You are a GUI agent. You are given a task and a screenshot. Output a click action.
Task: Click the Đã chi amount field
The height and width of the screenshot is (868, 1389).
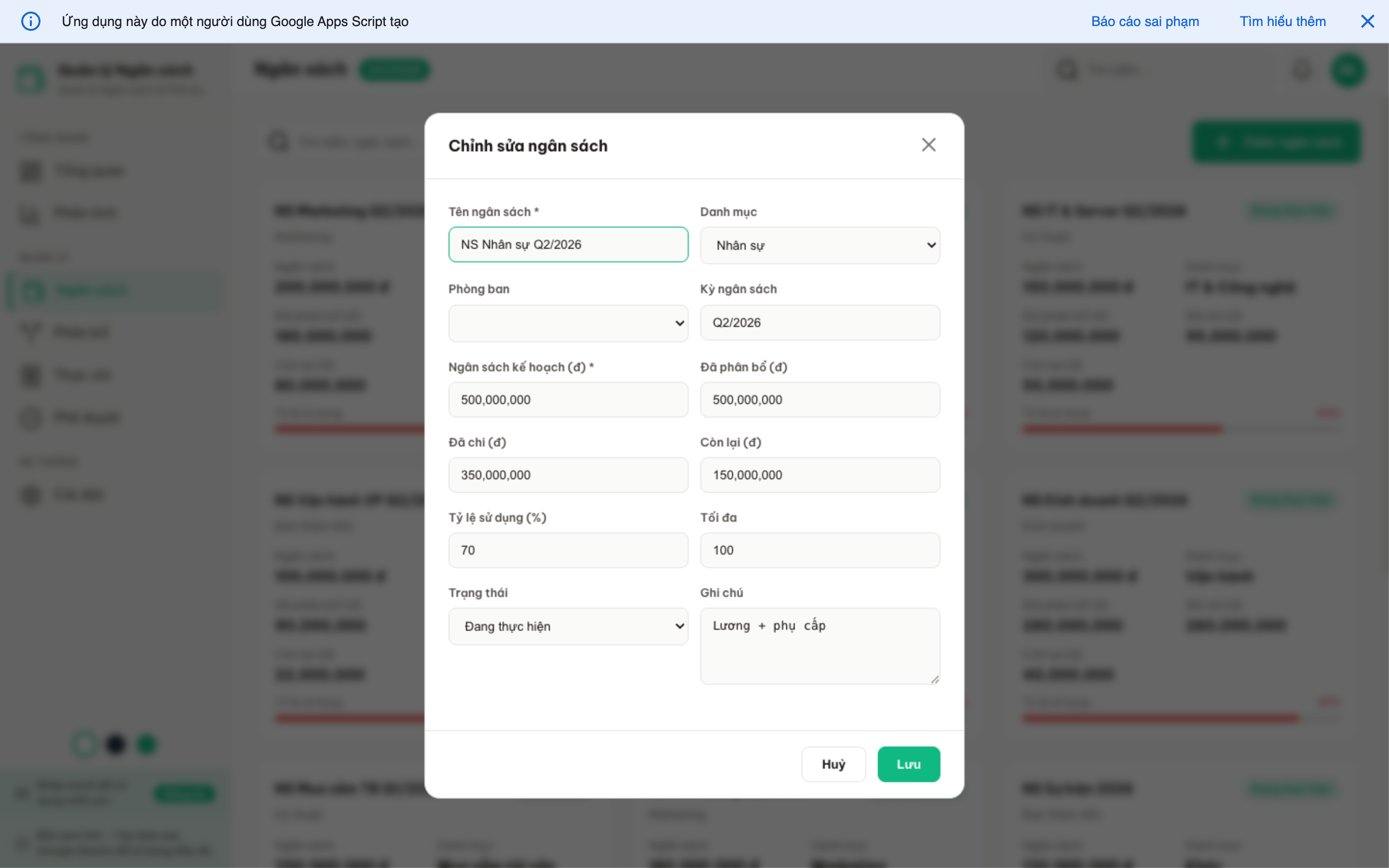pos(568,475)
